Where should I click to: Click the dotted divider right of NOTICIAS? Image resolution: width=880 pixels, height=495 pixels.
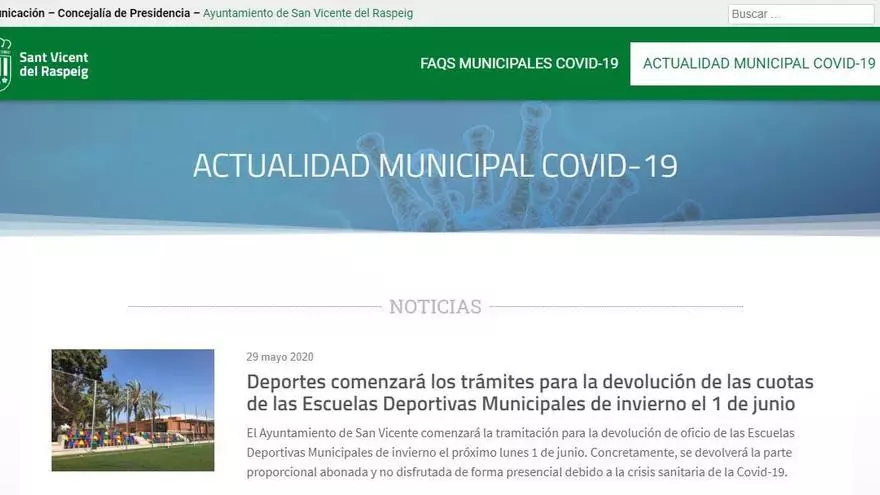click(x=616, y=306)
